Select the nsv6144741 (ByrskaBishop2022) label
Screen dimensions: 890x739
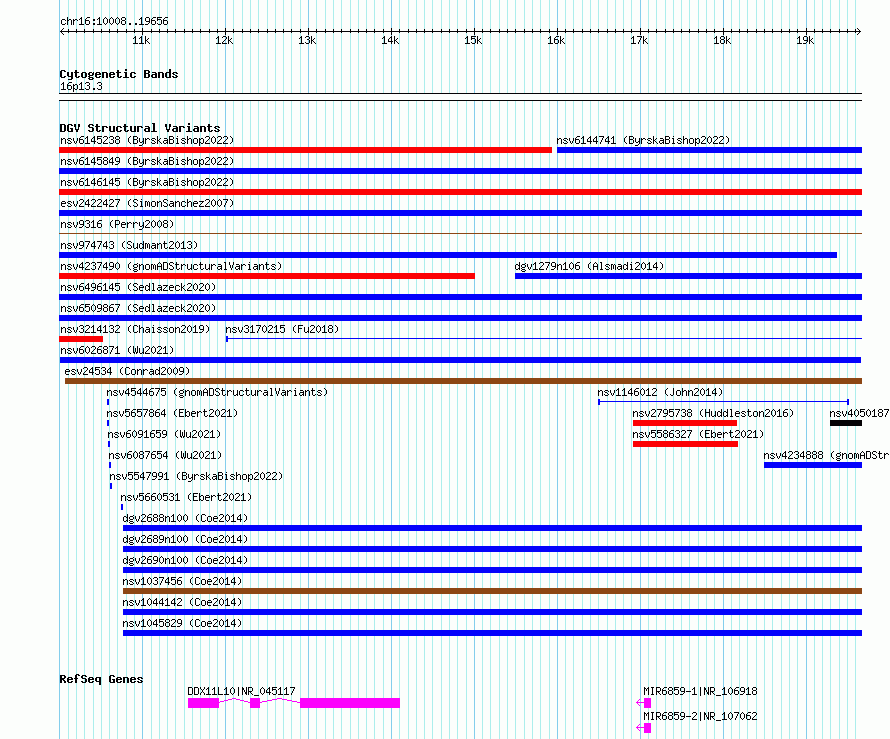[x=643, y=140]
